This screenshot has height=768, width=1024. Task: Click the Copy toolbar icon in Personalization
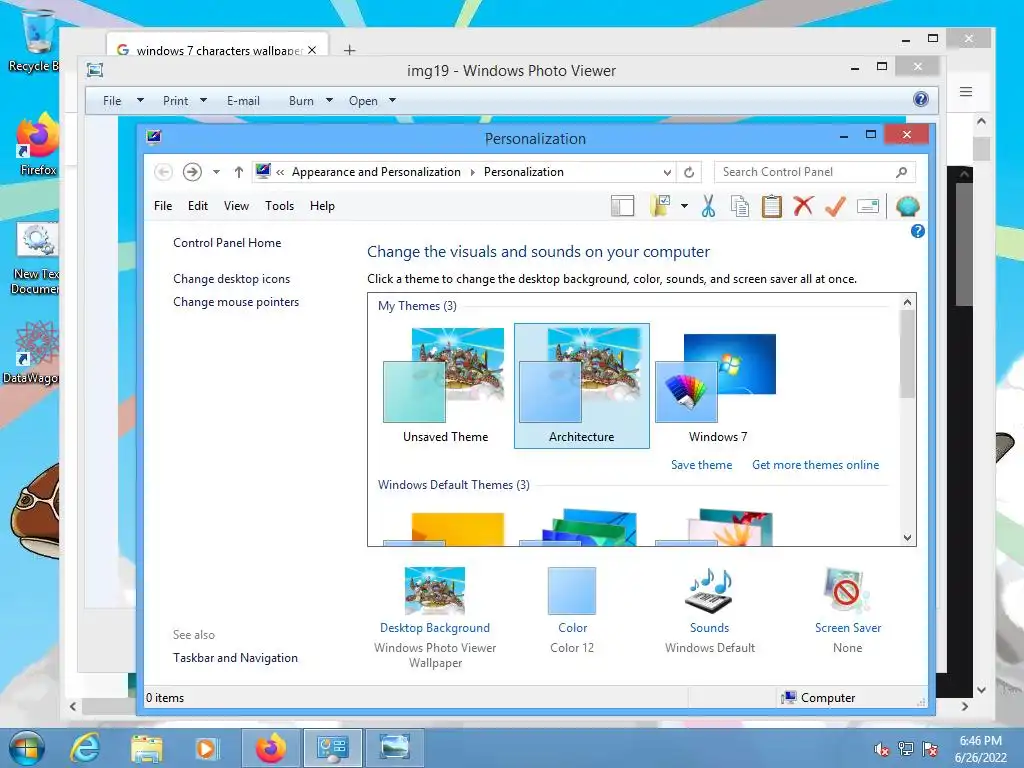(x=739, y=206)
